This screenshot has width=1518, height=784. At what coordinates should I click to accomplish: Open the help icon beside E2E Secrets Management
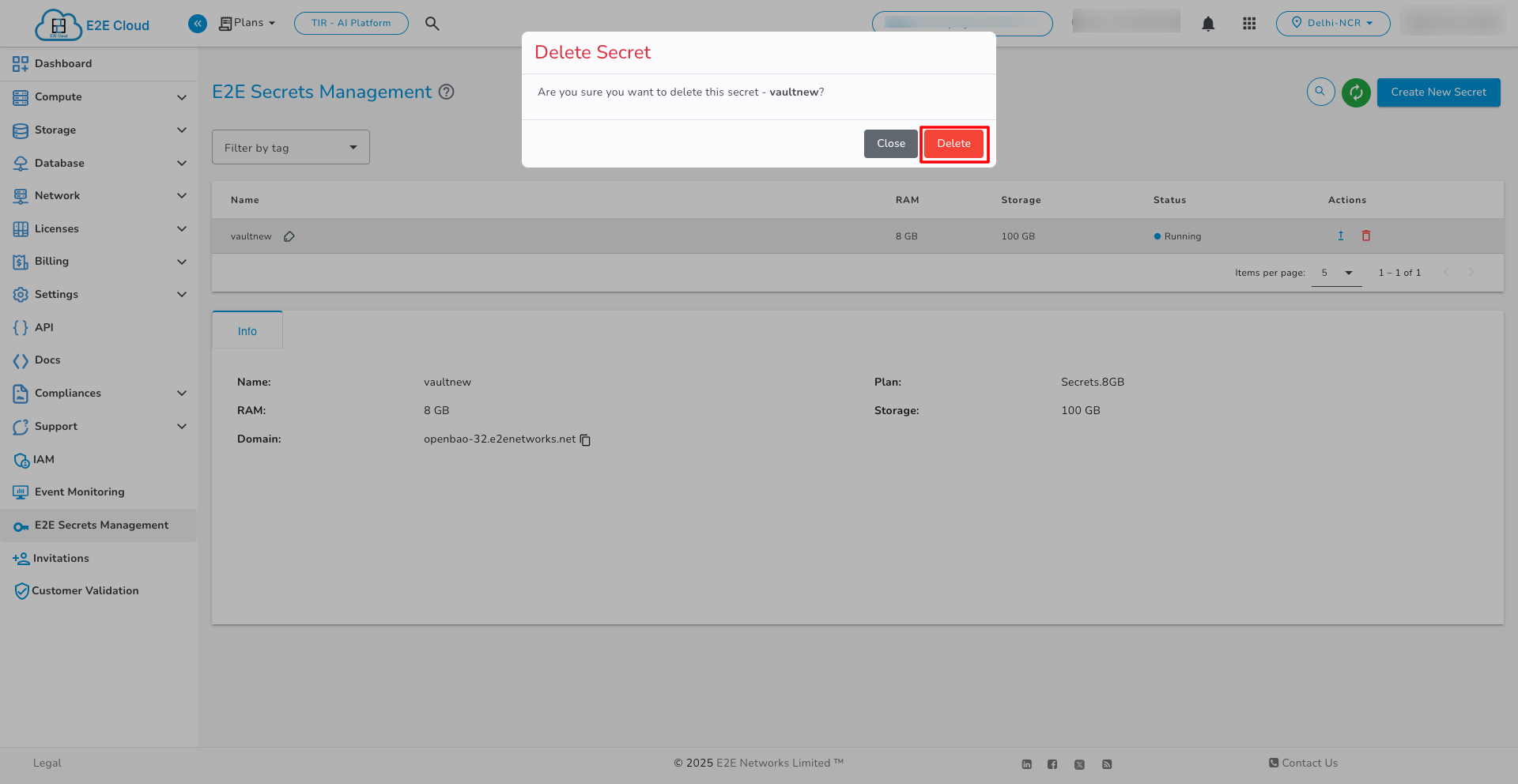coord(447,92)
